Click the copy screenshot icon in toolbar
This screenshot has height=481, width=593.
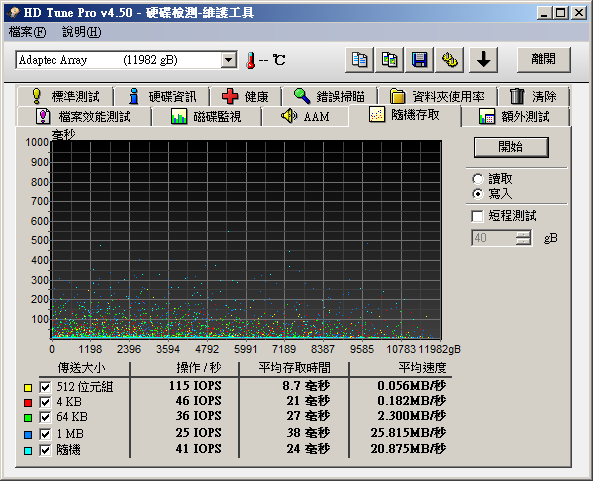point(389,60)
